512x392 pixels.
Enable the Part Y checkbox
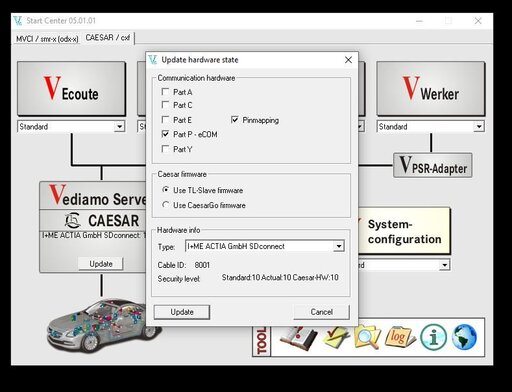point(165,149)
